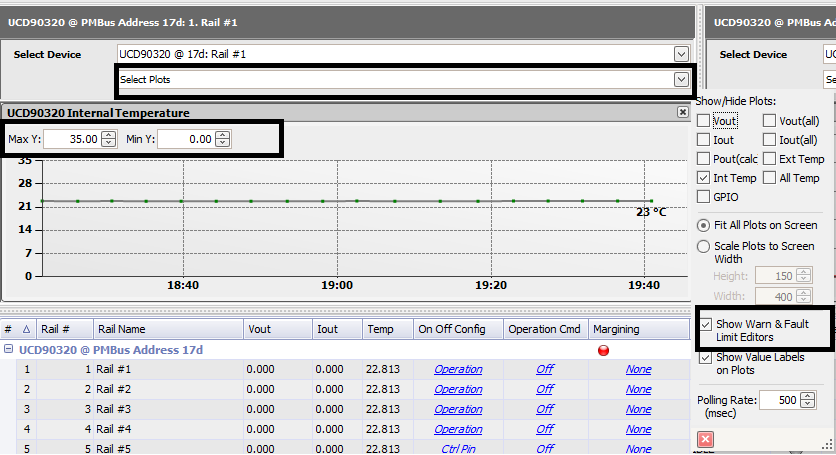Sort by Margining column header

coord(639,329)
